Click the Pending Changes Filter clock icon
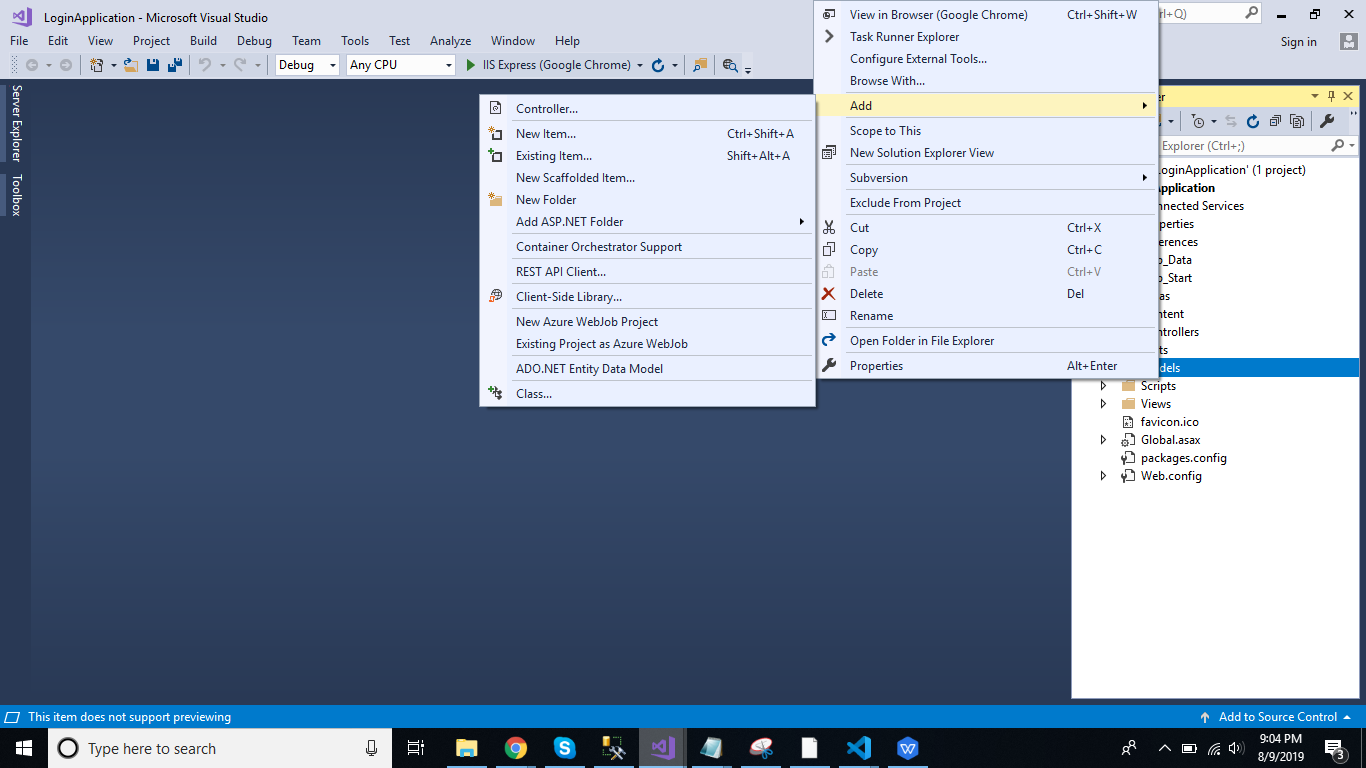This screenshot has height=768, width=1366. (1198, 121)
